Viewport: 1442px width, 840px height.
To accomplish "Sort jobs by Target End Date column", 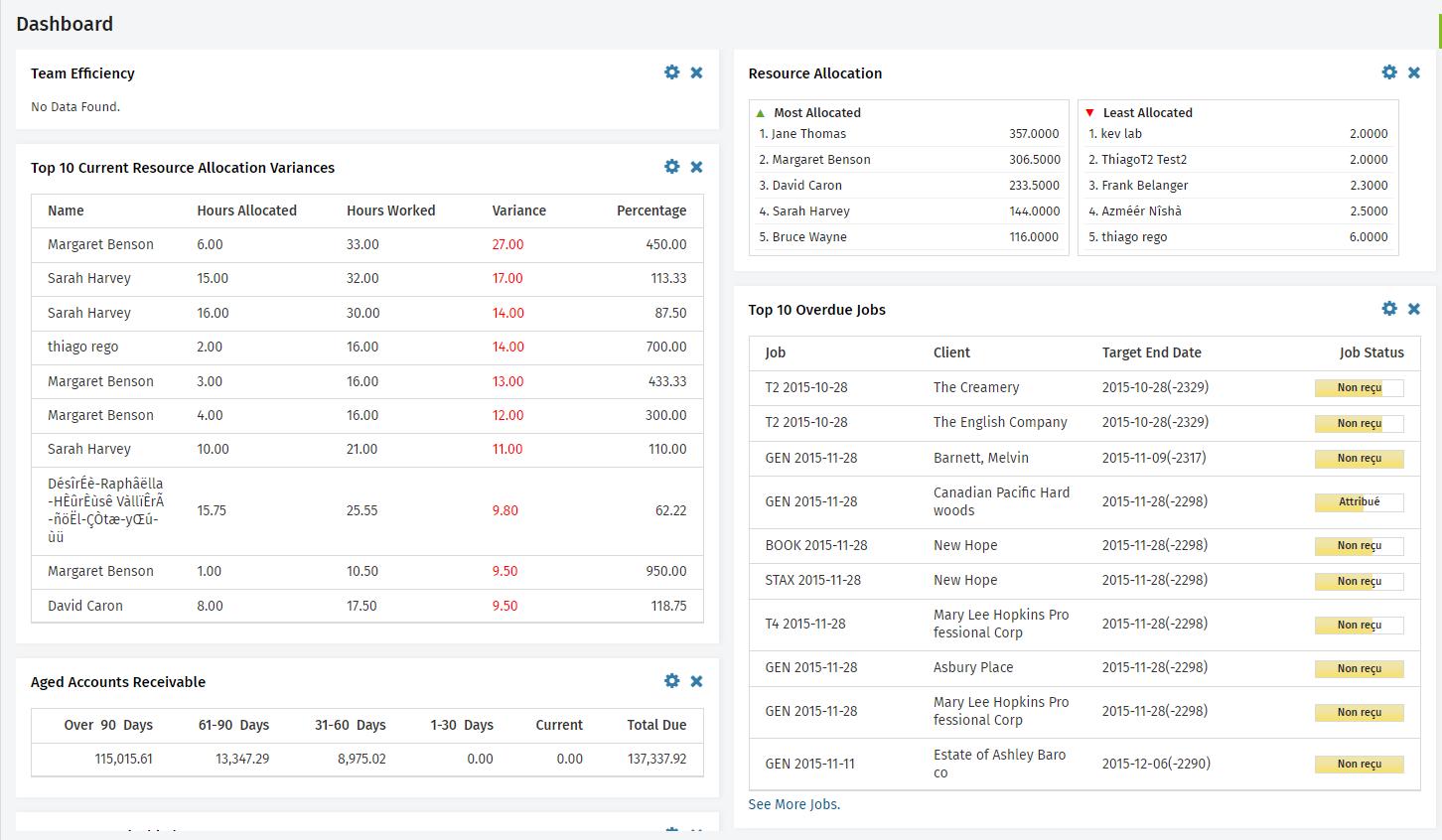I will point(1151,352).
